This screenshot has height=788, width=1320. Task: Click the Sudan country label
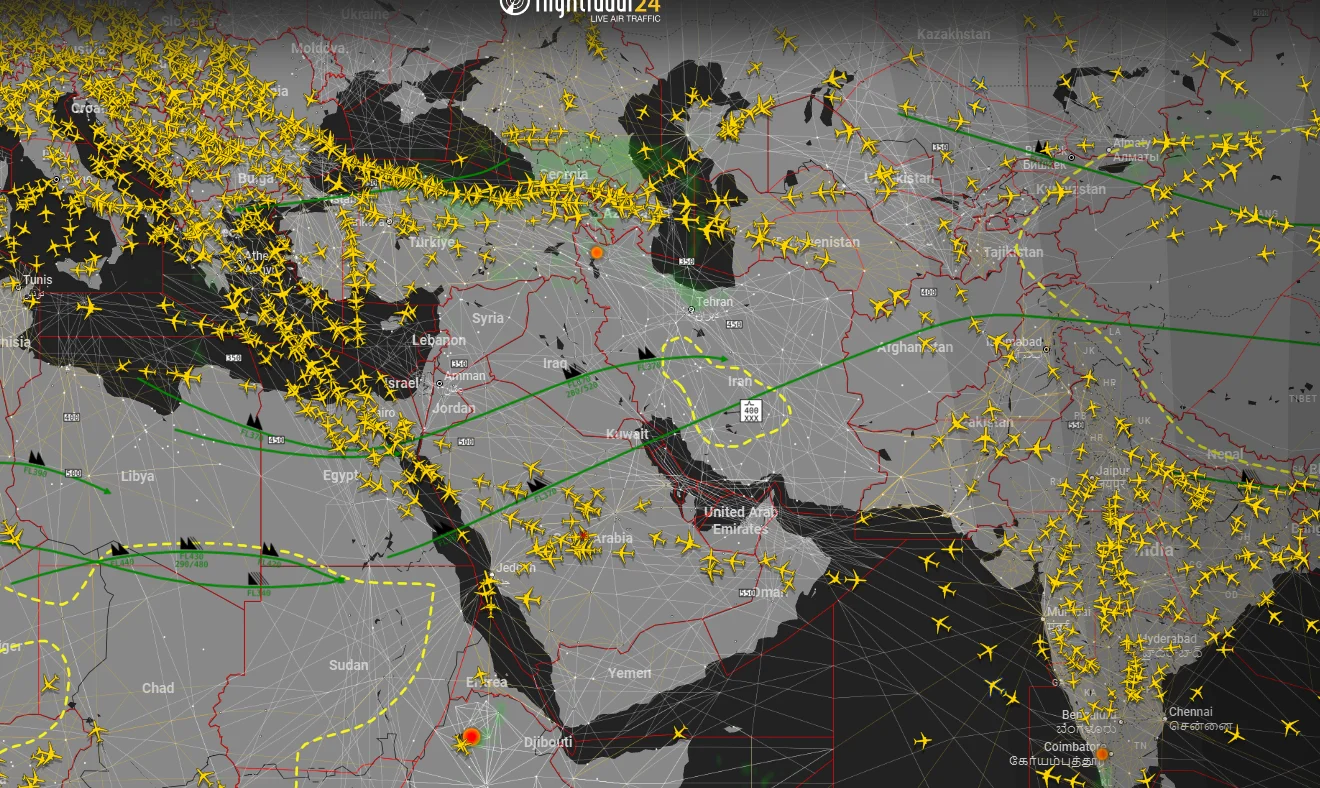tap(349, 665)
